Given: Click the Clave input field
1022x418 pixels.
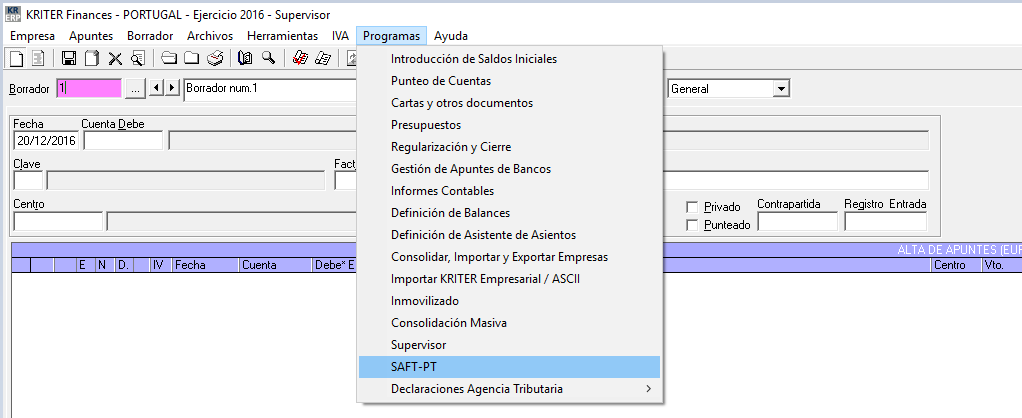Looking at the screenshot, I should pyautogui.click(x=28, y=181).
